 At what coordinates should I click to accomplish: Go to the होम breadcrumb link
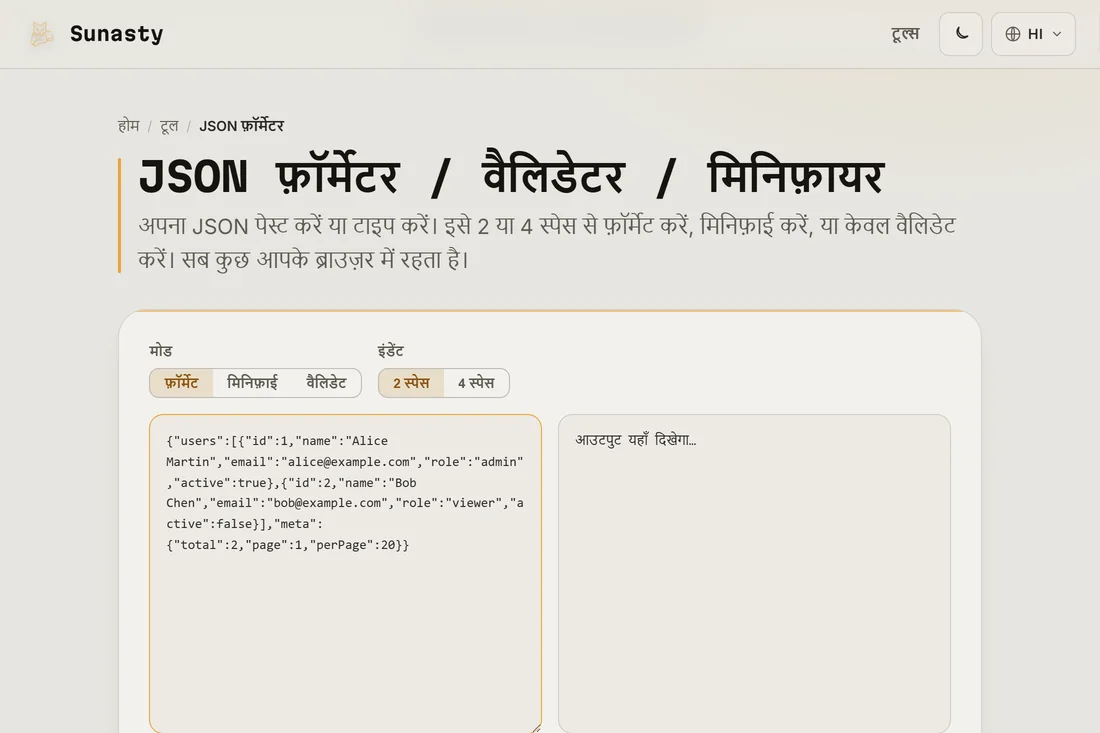128,126
